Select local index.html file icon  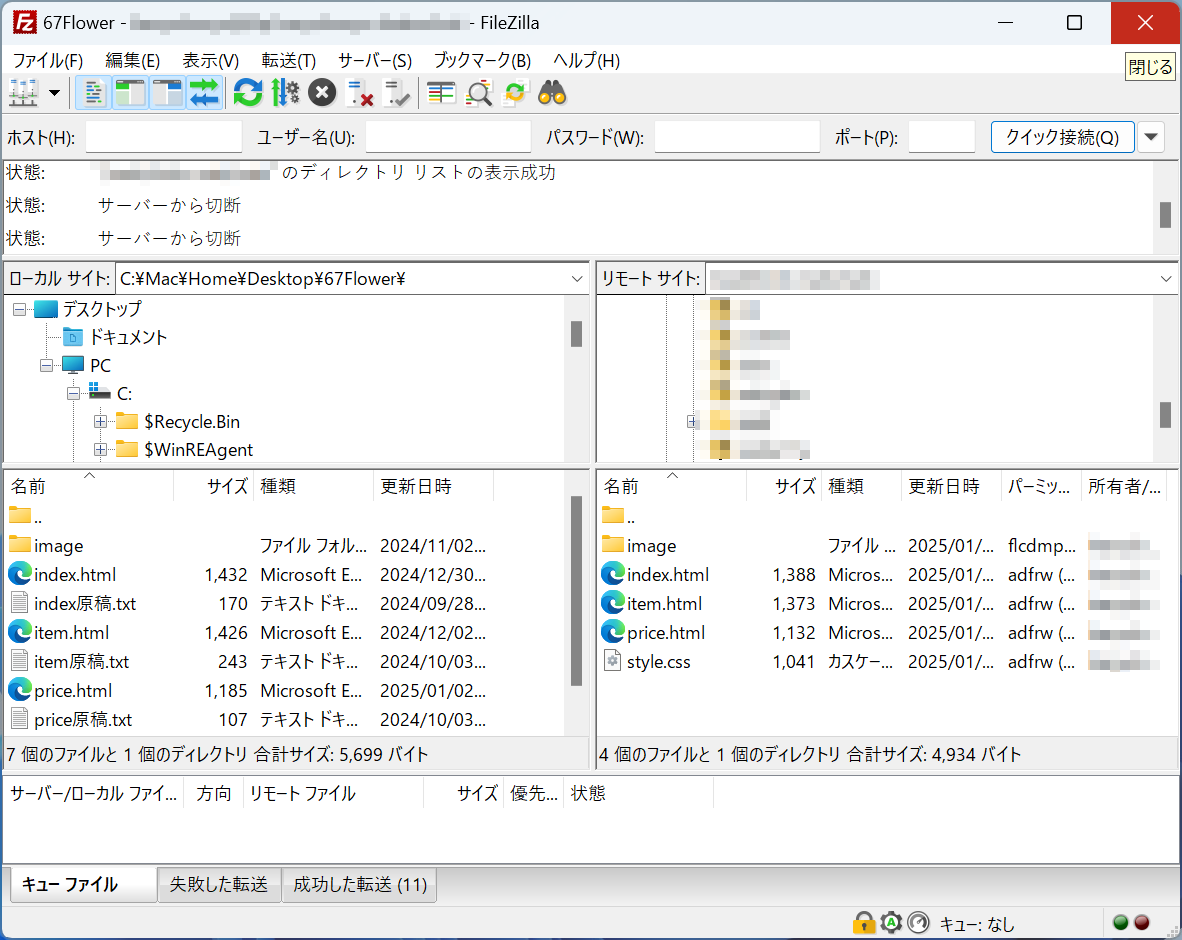[20, 574]
